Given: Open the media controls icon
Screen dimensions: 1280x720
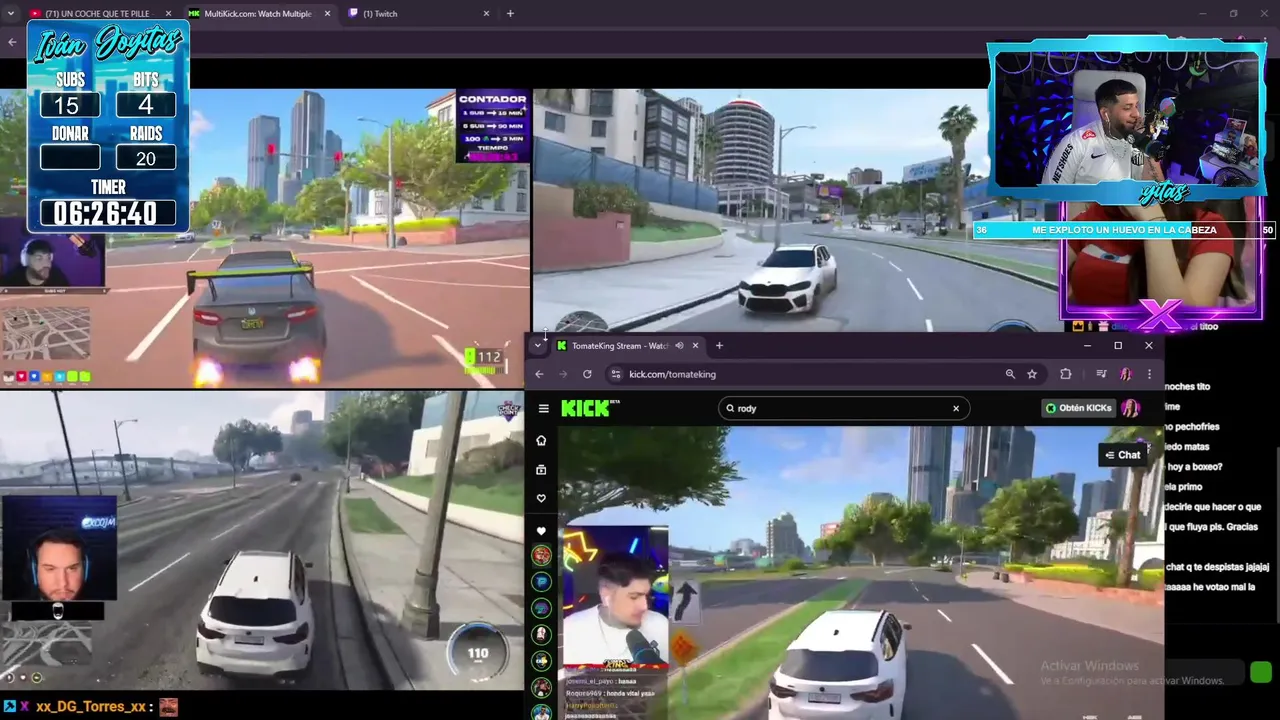Looking at the screenshot, I should pyautogui.click(x=1101, y=374).
